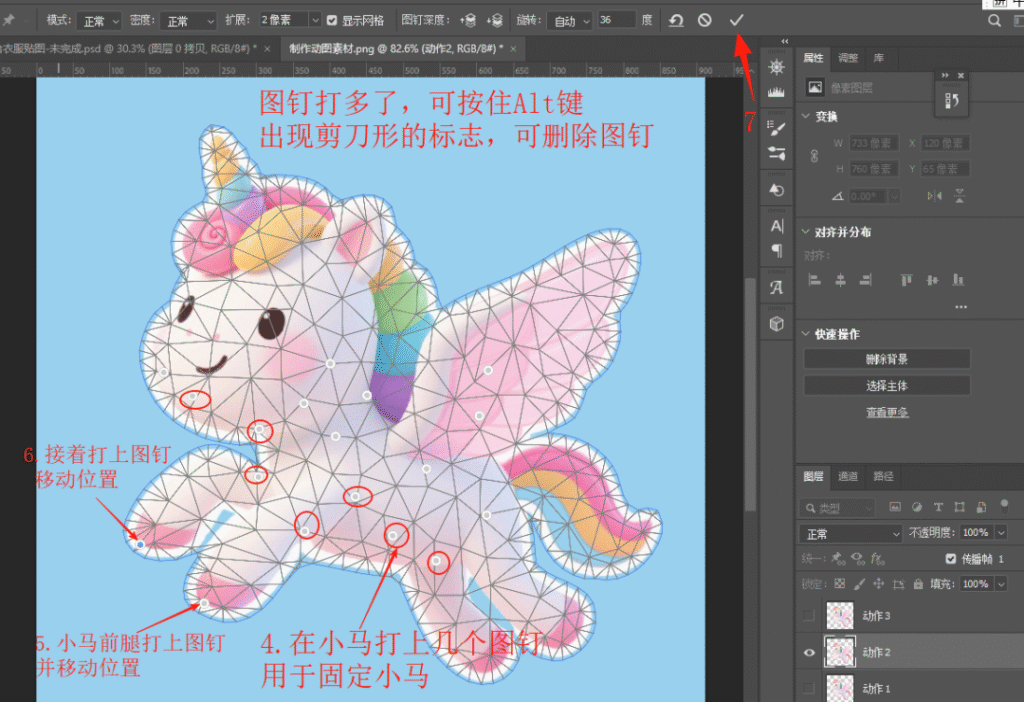Align bottom edges icon
Image resolution: width=1024 pixels, height=702 pixels.
point(958,280)
